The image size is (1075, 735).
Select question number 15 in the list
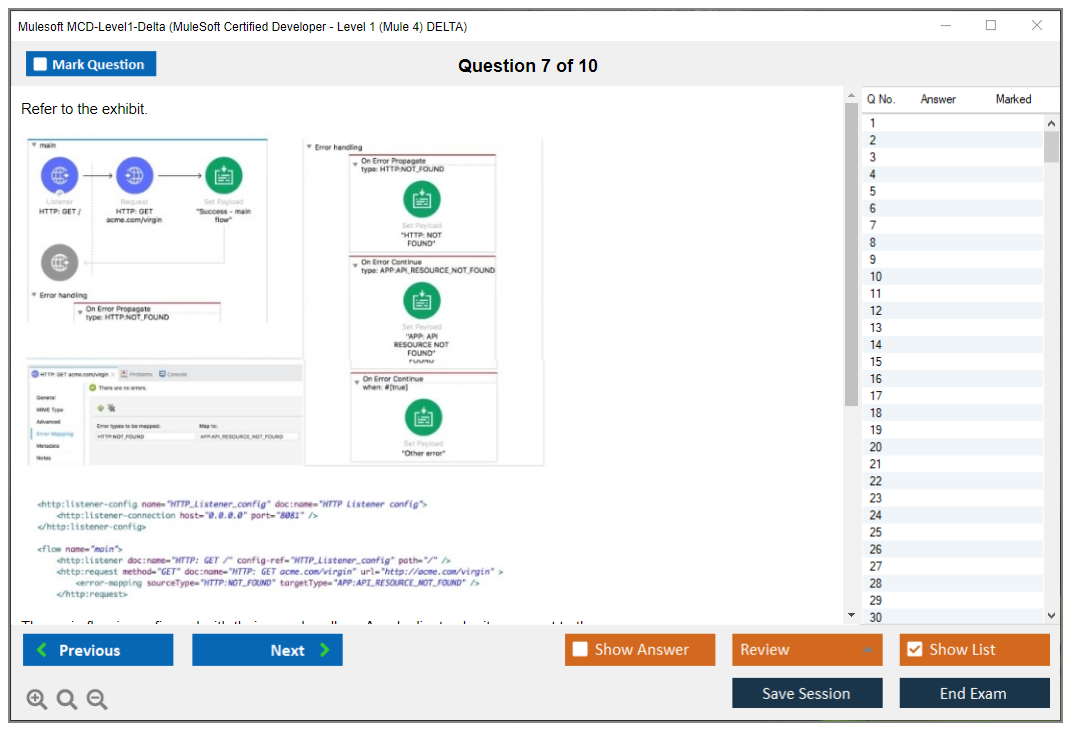tap(876, 361)
